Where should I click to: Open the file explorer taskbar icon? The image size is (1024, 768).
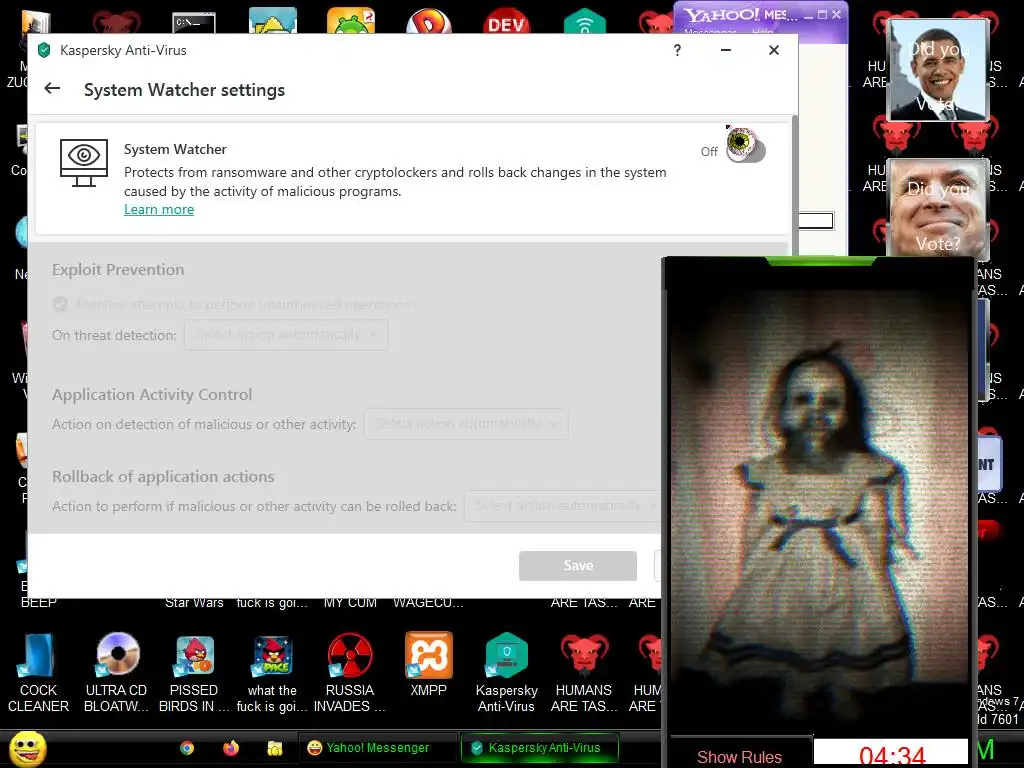click(275, 748)
